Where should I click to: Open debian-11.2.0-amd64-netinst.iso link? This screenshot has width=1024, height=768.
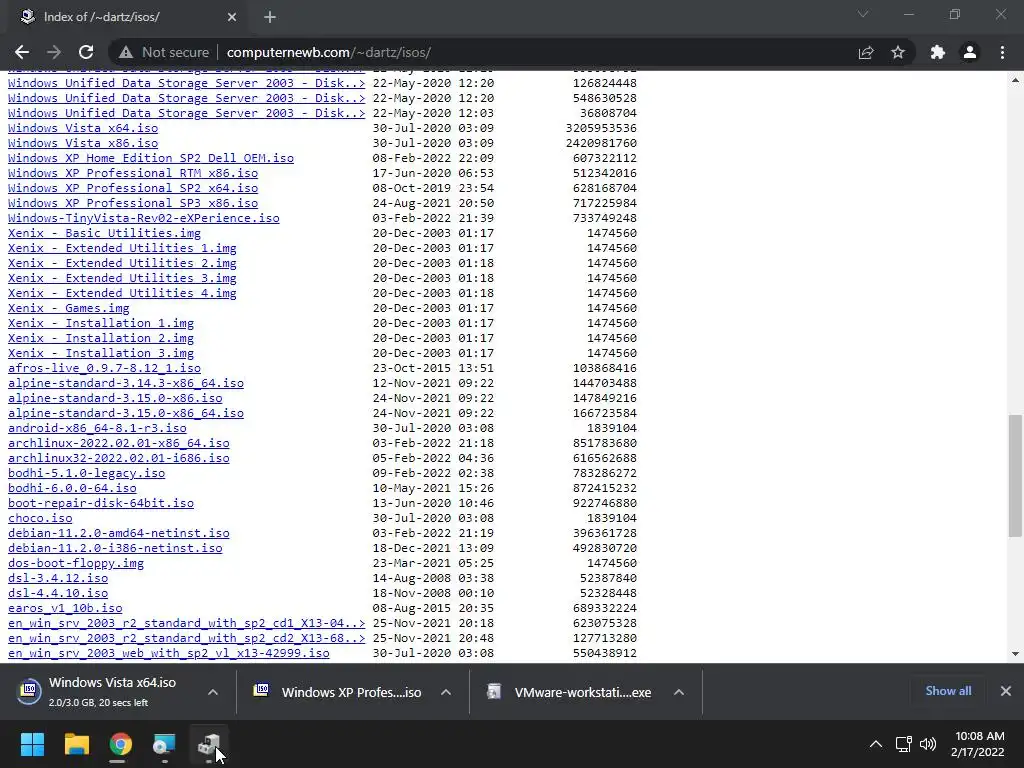pos(119,534)
